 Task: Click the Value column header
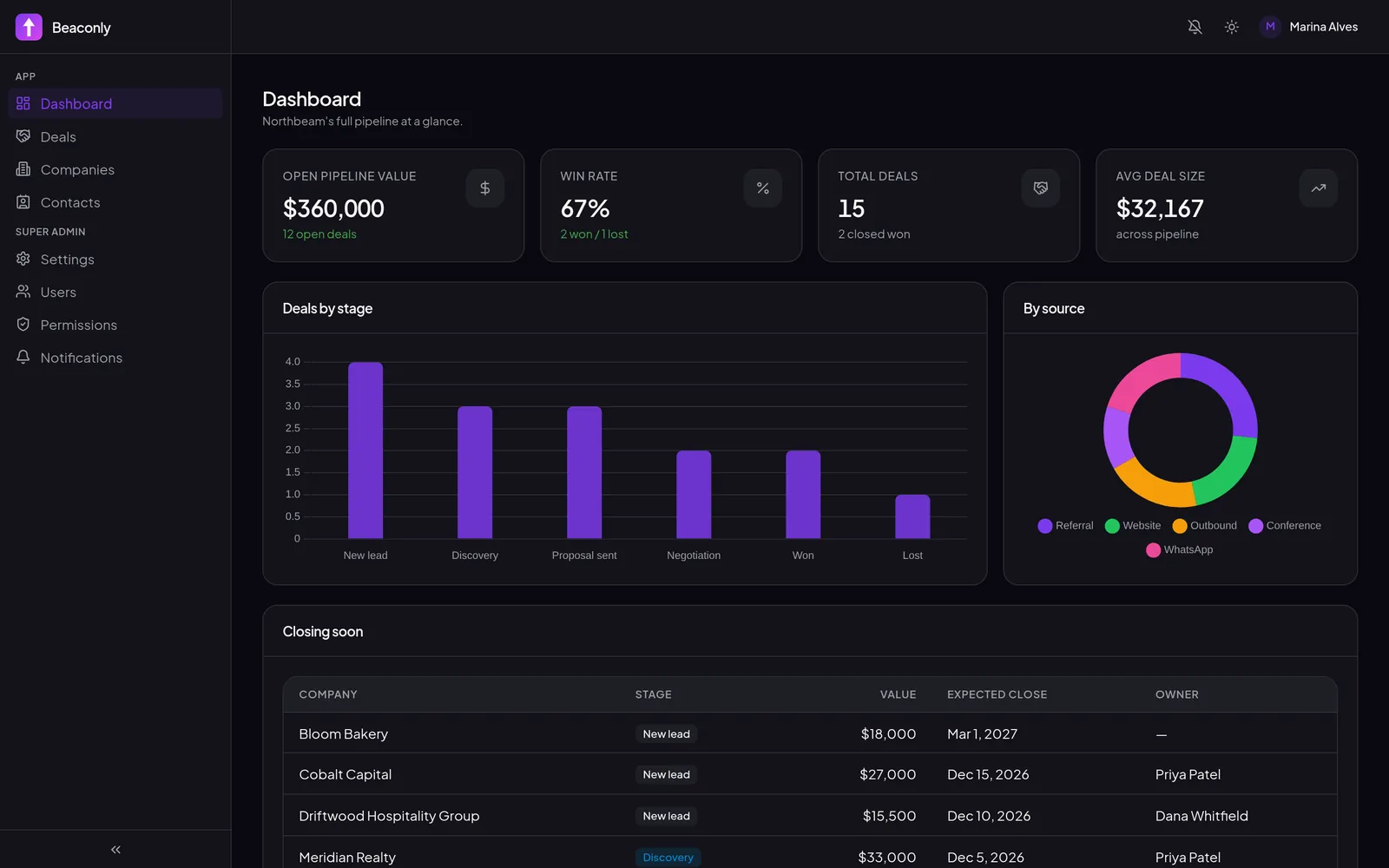(x=898, y=694)
